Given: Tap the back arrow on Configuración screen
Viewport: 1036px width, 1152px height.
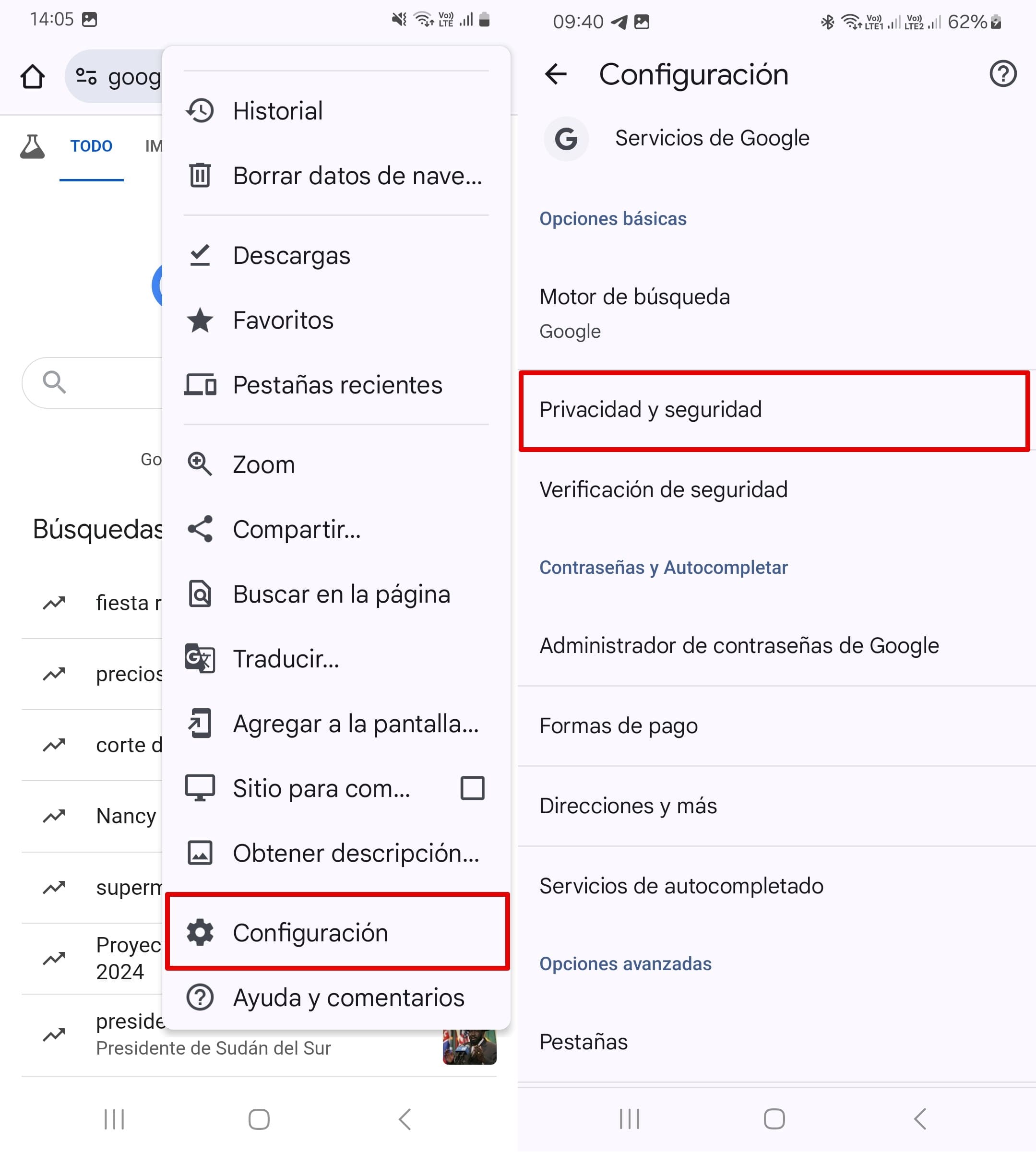Looking at the screenshot, I should coord(556,73).
